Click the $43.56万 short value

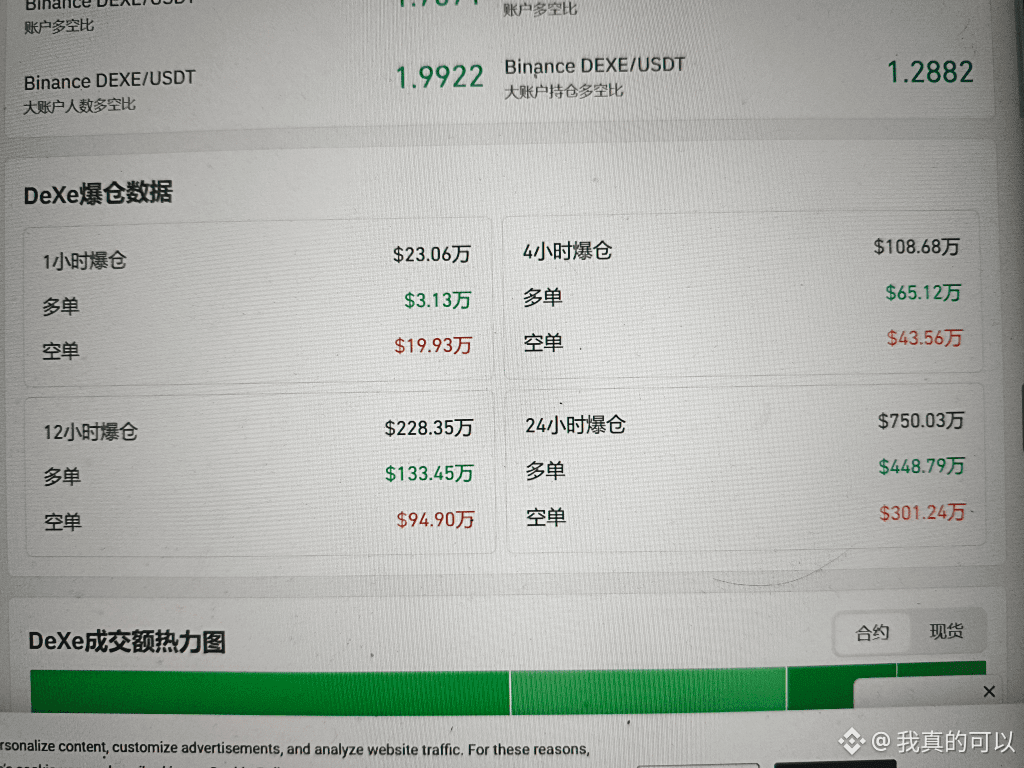tap(924, 338)
